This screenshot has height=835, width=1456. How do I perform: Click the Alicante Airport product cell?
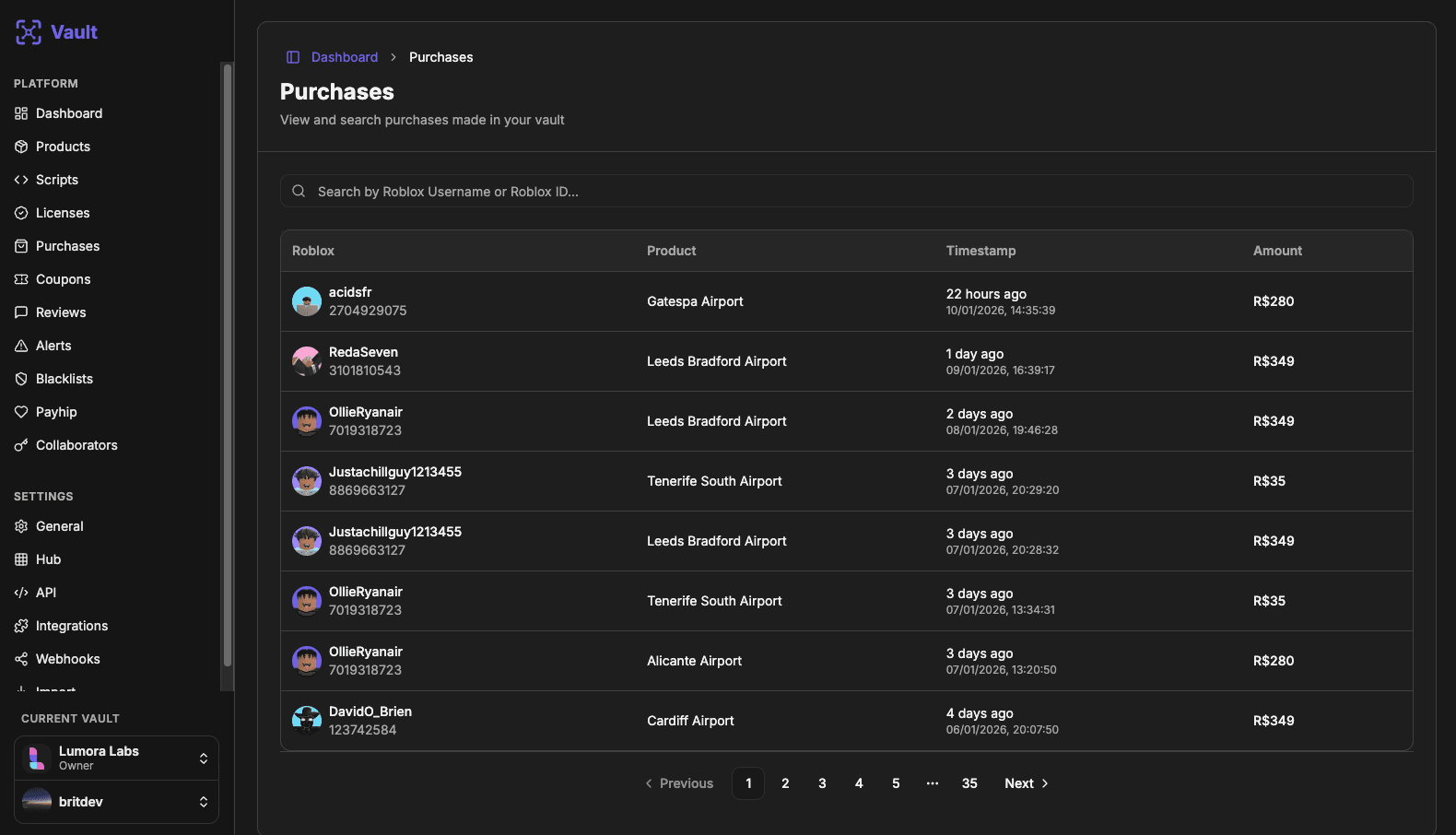(x=694, y=661)
